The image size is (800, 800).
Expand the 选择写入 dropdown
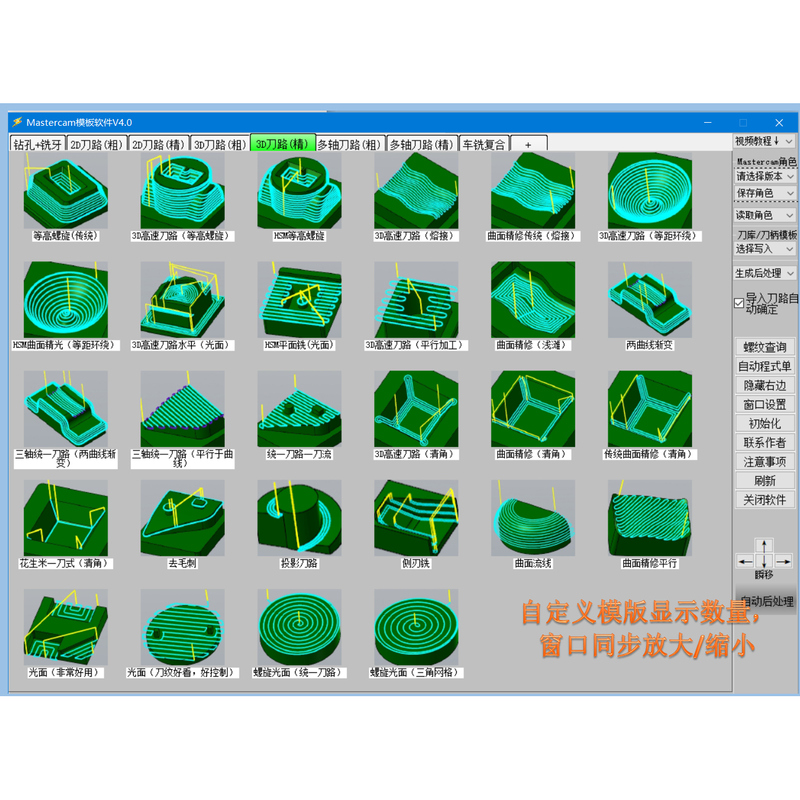764,249
